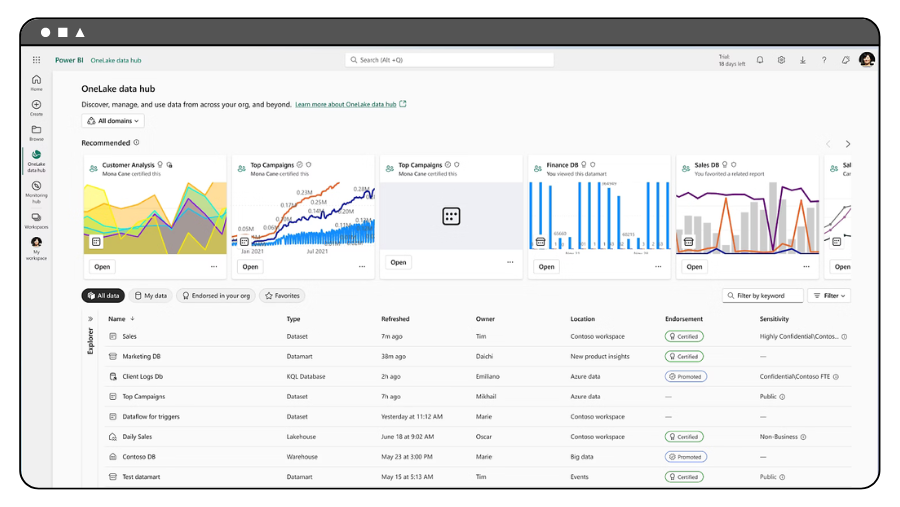900x507 pixels.
Task: Click the Search box at top
Action: [449, 60]
